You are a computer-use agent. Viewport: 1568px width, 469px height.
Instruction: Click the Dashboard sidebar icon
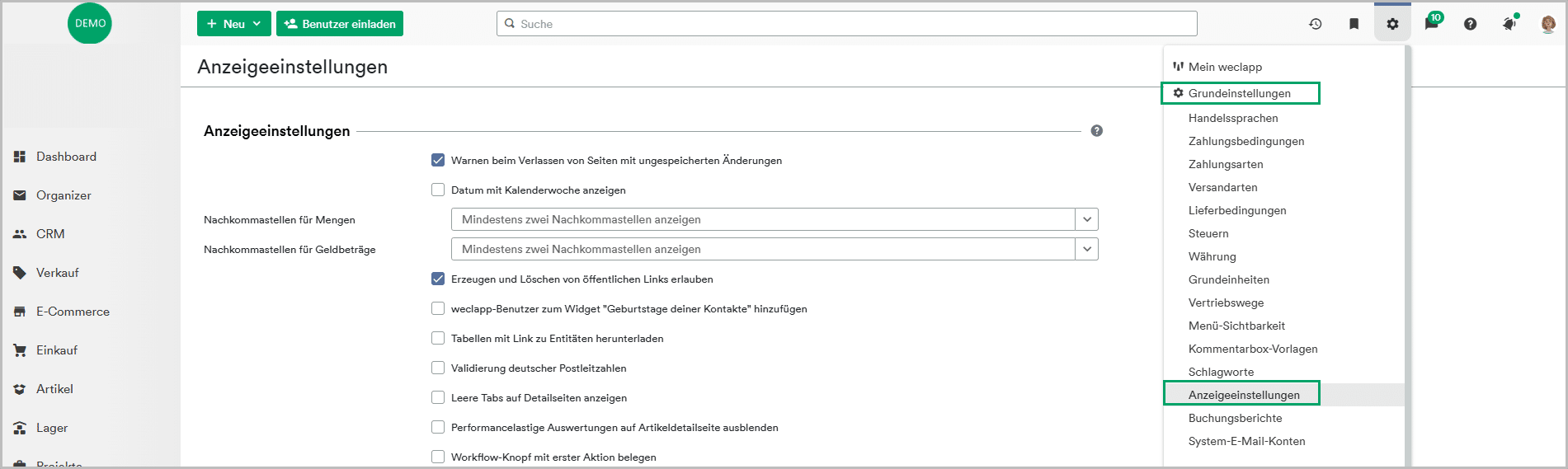[20, 157]
